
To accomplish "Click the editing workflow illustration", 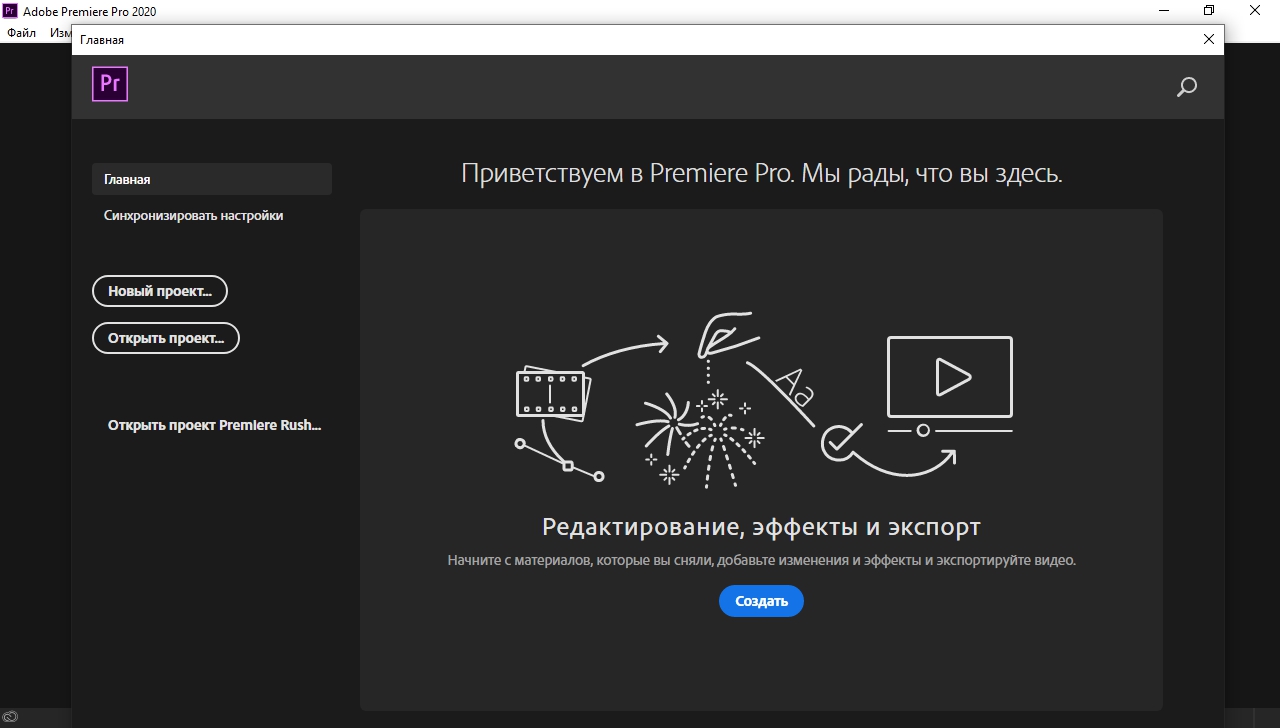I will (x=764, y=402).
